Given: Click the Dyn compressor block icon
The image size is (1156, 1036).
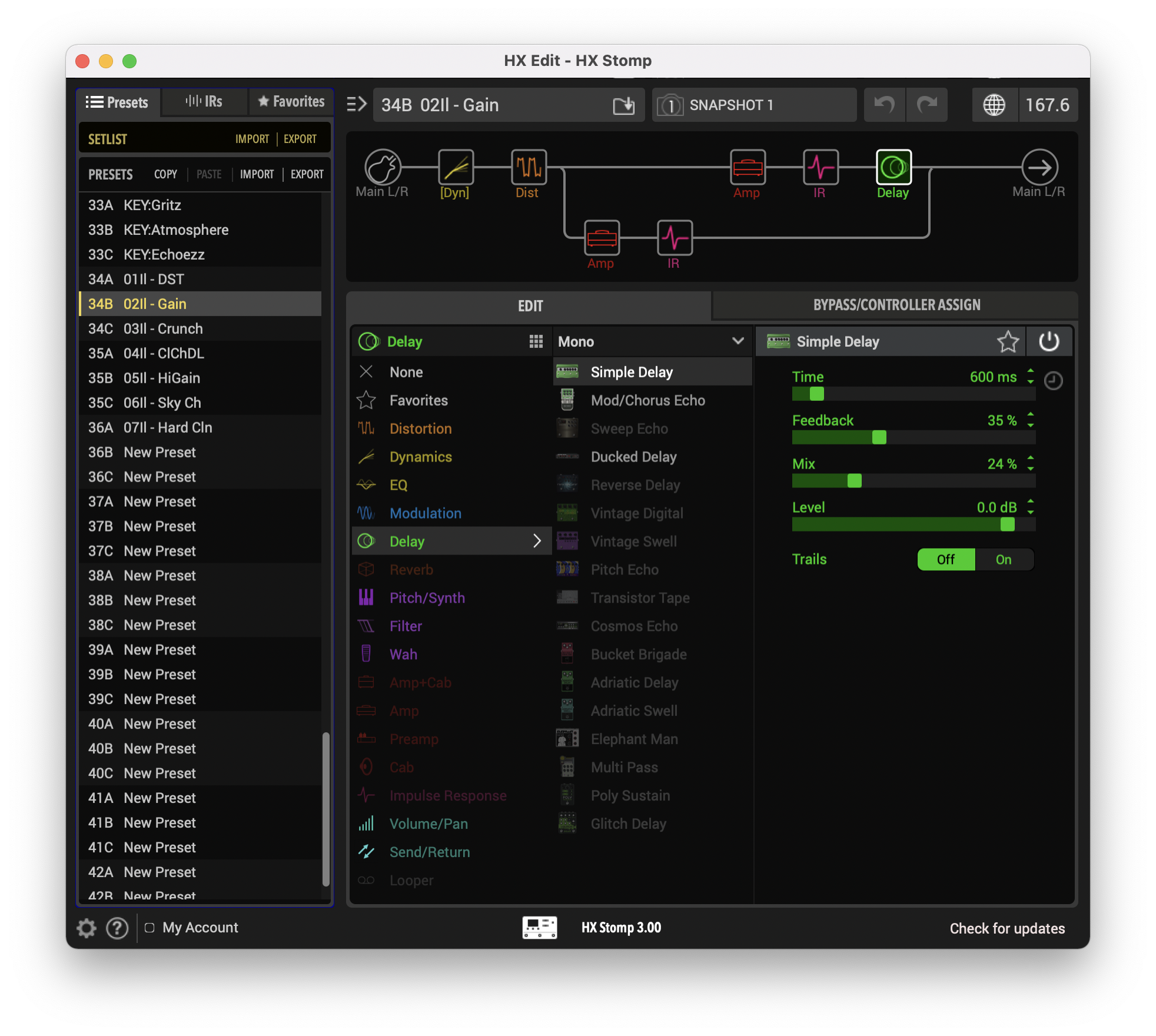Looking at the screenshot, I should tap(456, 167).
